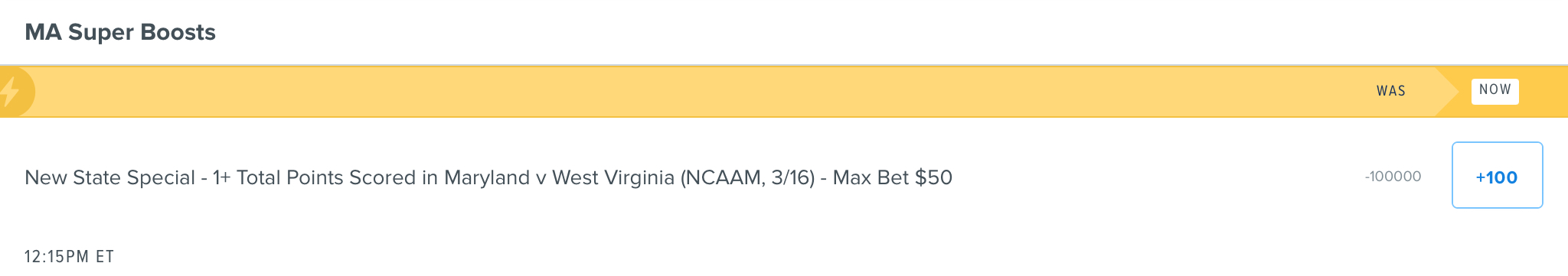
Task: Click the word Boosts in the heading
Action: (x=181, y=32)
